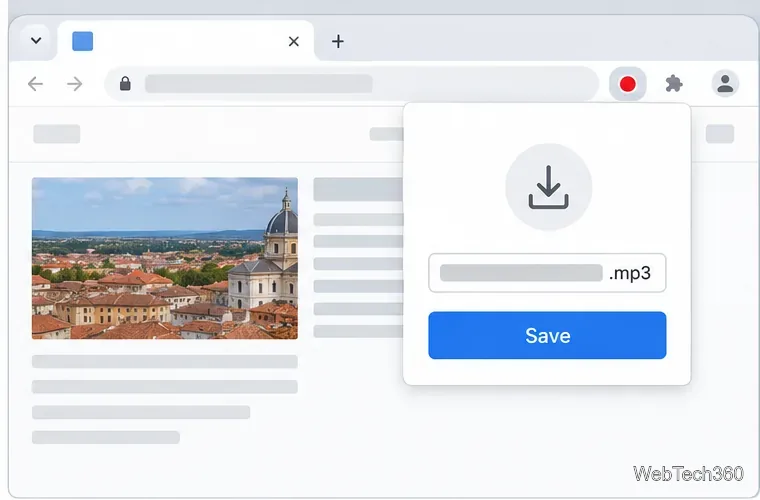Close the active browser tab
The image size is (760, 500).
tap(294, 42)
